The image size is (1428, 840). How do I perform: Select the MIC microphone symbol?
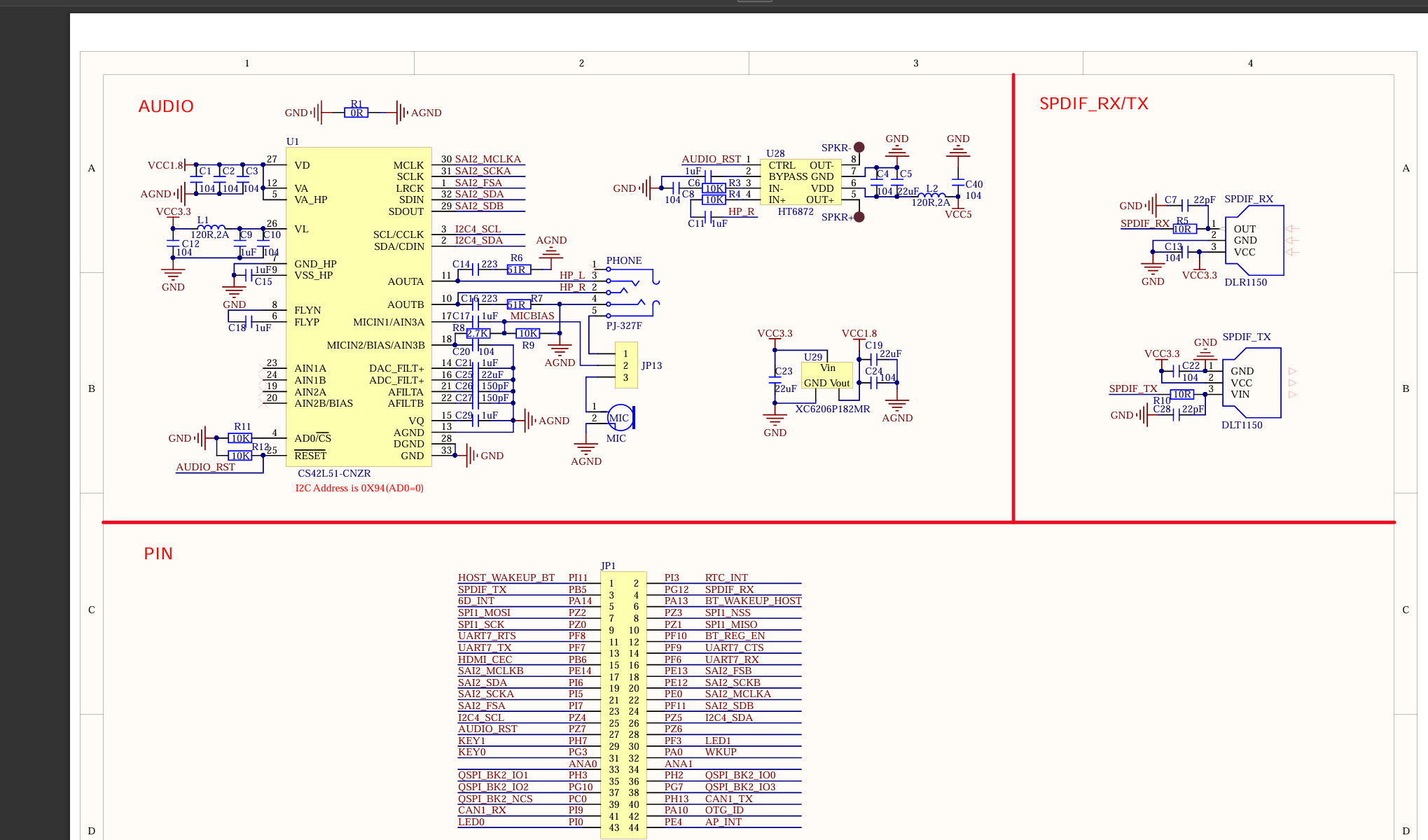(619, 416)
